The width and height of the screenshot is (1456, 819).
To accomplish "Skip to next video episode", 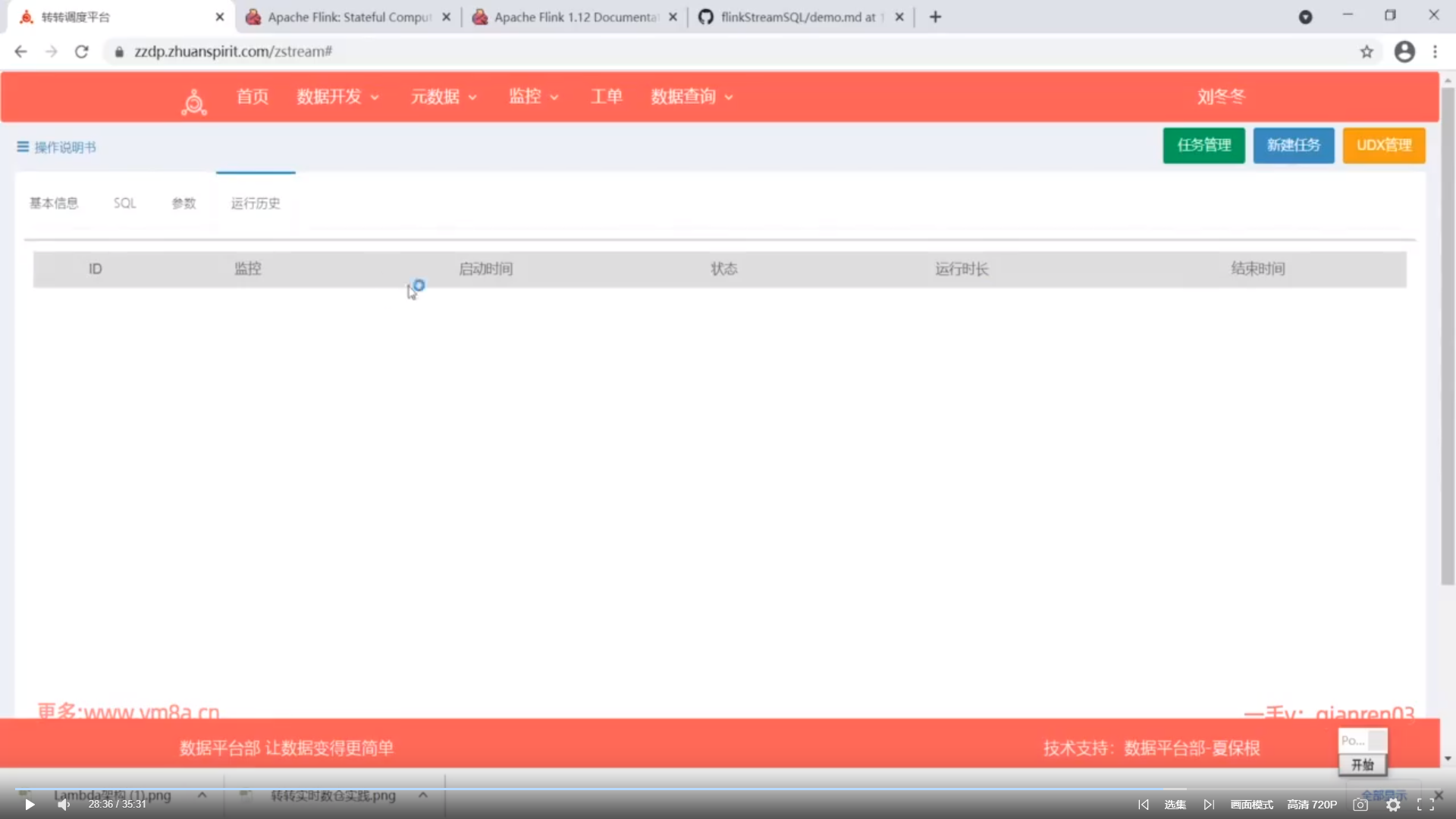I will pyautogui.click(x=1209, y=805).
